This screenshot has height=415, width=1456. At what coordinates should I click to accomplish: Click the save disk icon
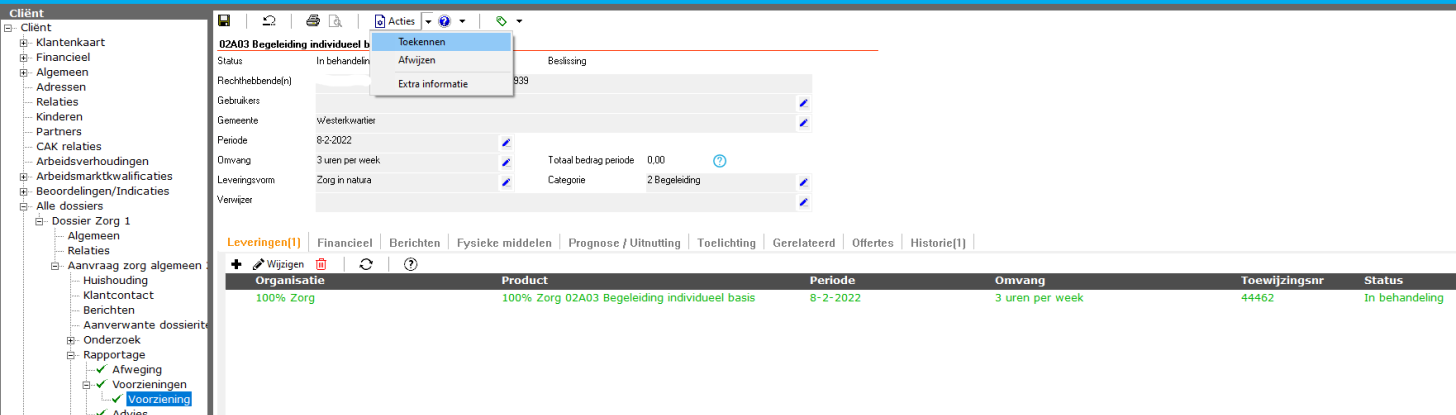(224, 21)
